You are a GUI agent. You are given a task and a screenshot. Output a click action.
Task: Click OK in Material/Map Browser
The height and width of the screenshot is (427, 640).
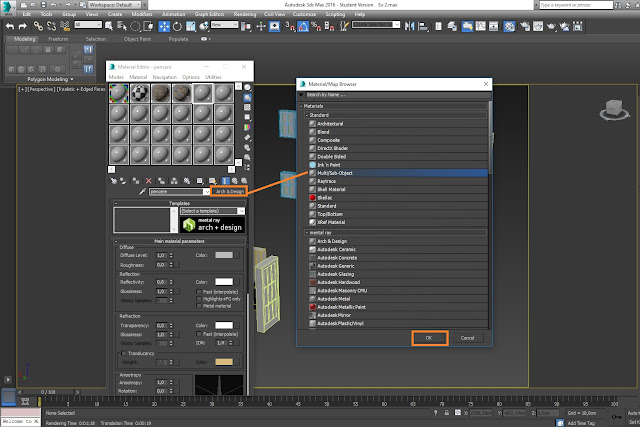pyautogui.click(x=429, y=338)
